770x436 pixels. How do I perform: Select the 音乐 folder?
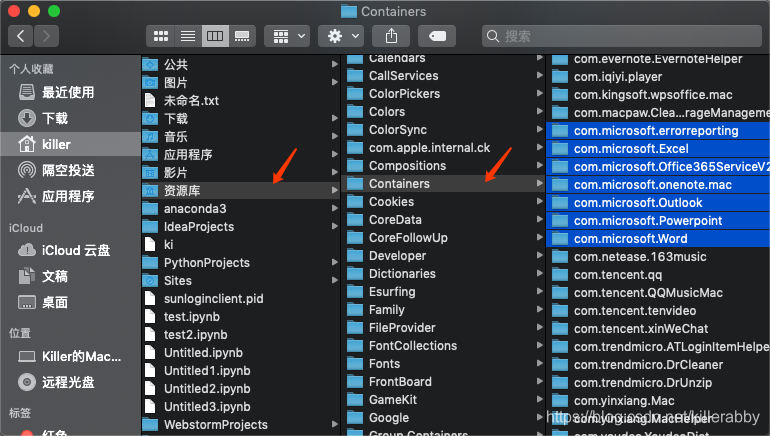tap(241, 136)
